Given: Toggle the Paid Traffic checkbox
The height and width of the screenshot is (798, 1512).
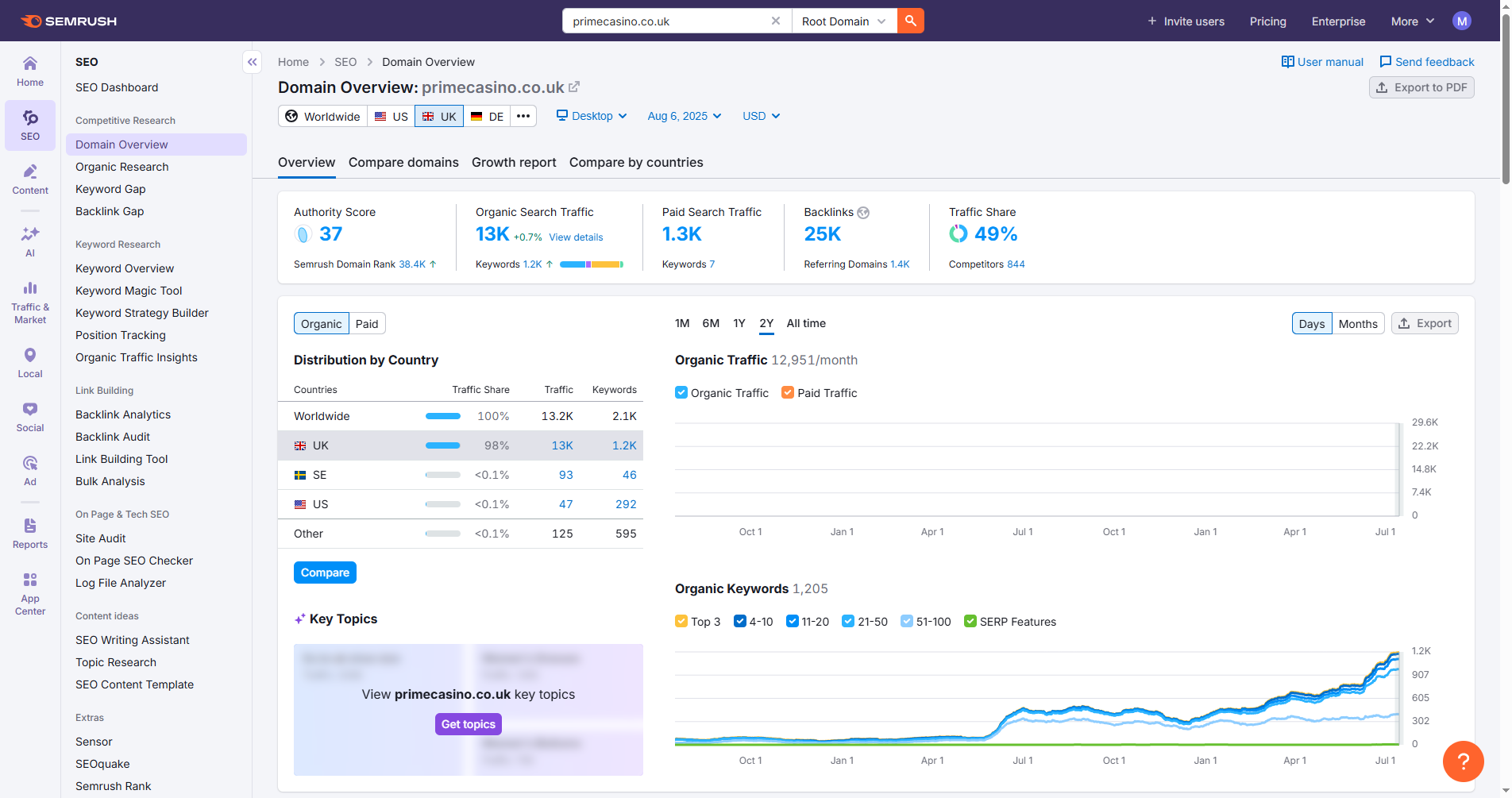Looking at the screenshot, I should coord(788,392).
